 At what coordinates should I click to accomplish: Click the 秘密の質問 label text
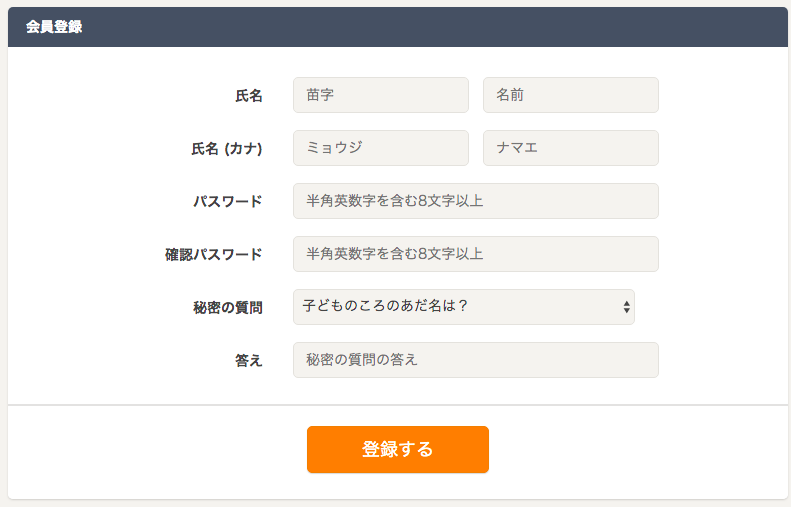pos(228,308)
